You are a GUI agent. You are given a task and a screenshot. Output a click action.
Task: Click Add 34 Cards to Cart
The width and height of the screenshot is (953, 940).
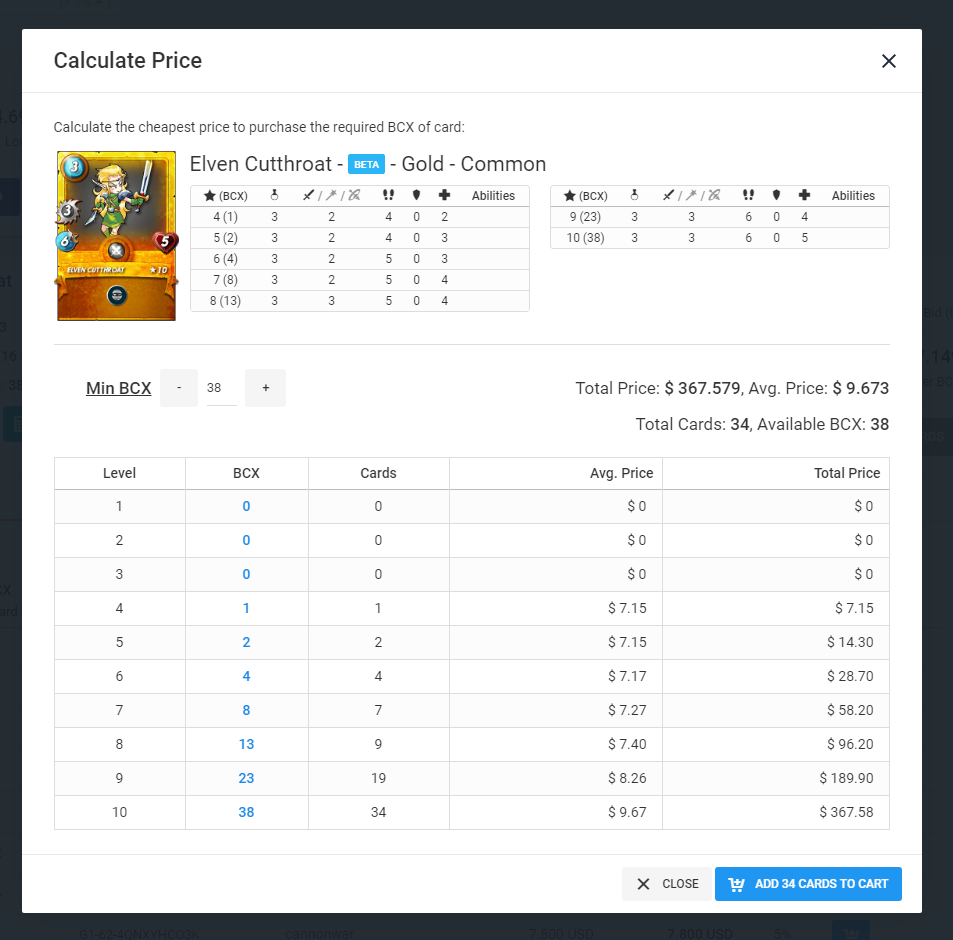click(x=808, y=884)
